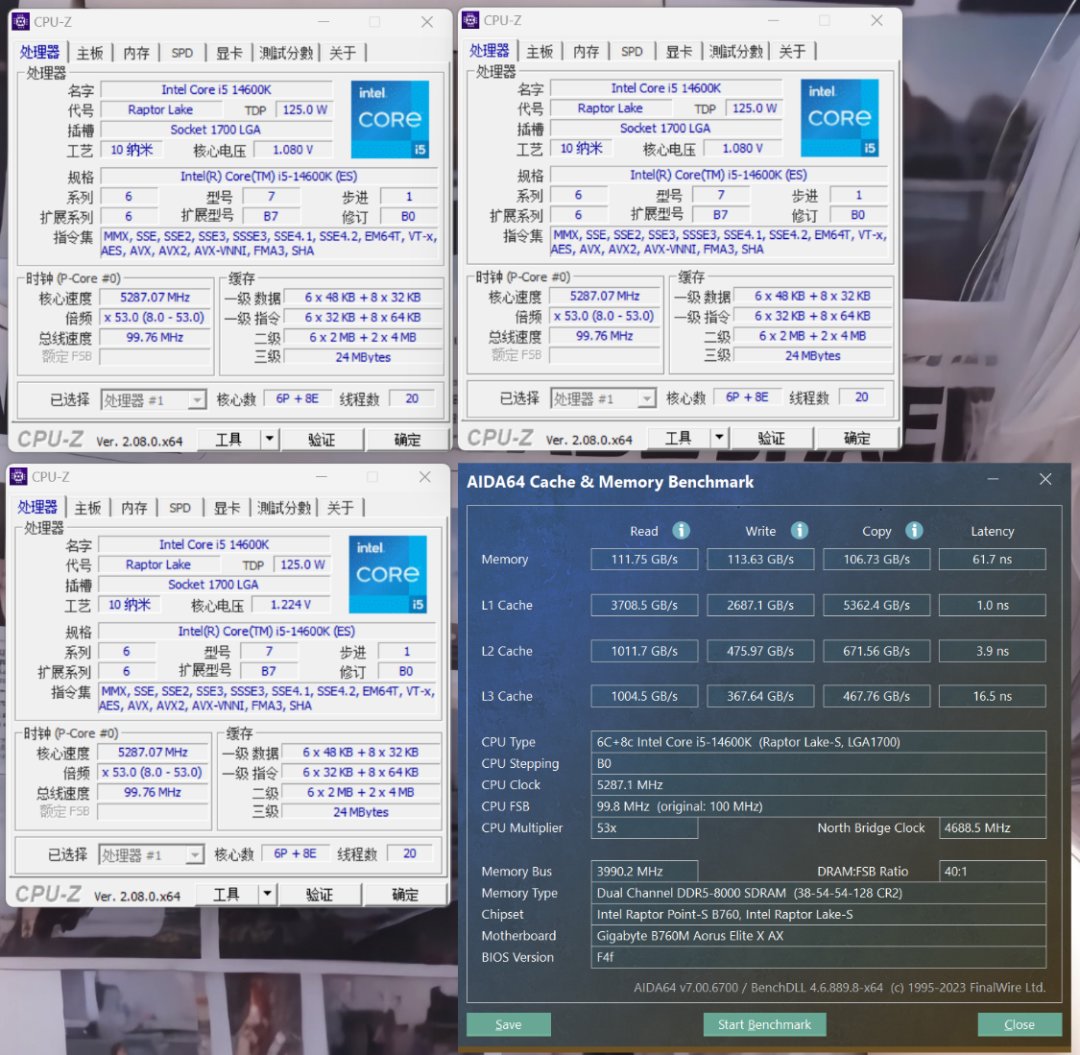Switch to the SPD tab in the top-right CPU-Z window
The width and height of the screenshot is (1080, 1055).
point(632,52)
